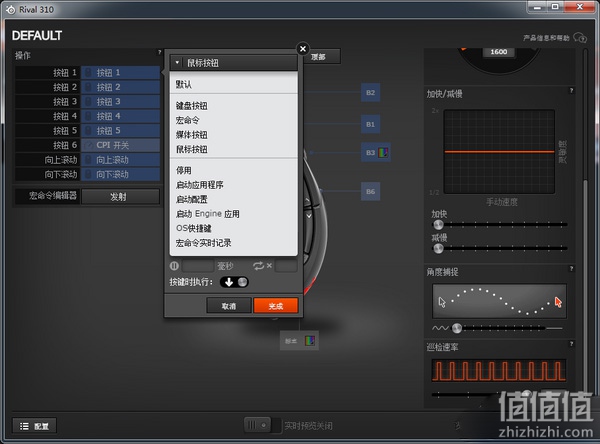Viewport: 600px width, 444px height.
Task: Switch to the 顶部 view tab
Action: pos(321,57)
